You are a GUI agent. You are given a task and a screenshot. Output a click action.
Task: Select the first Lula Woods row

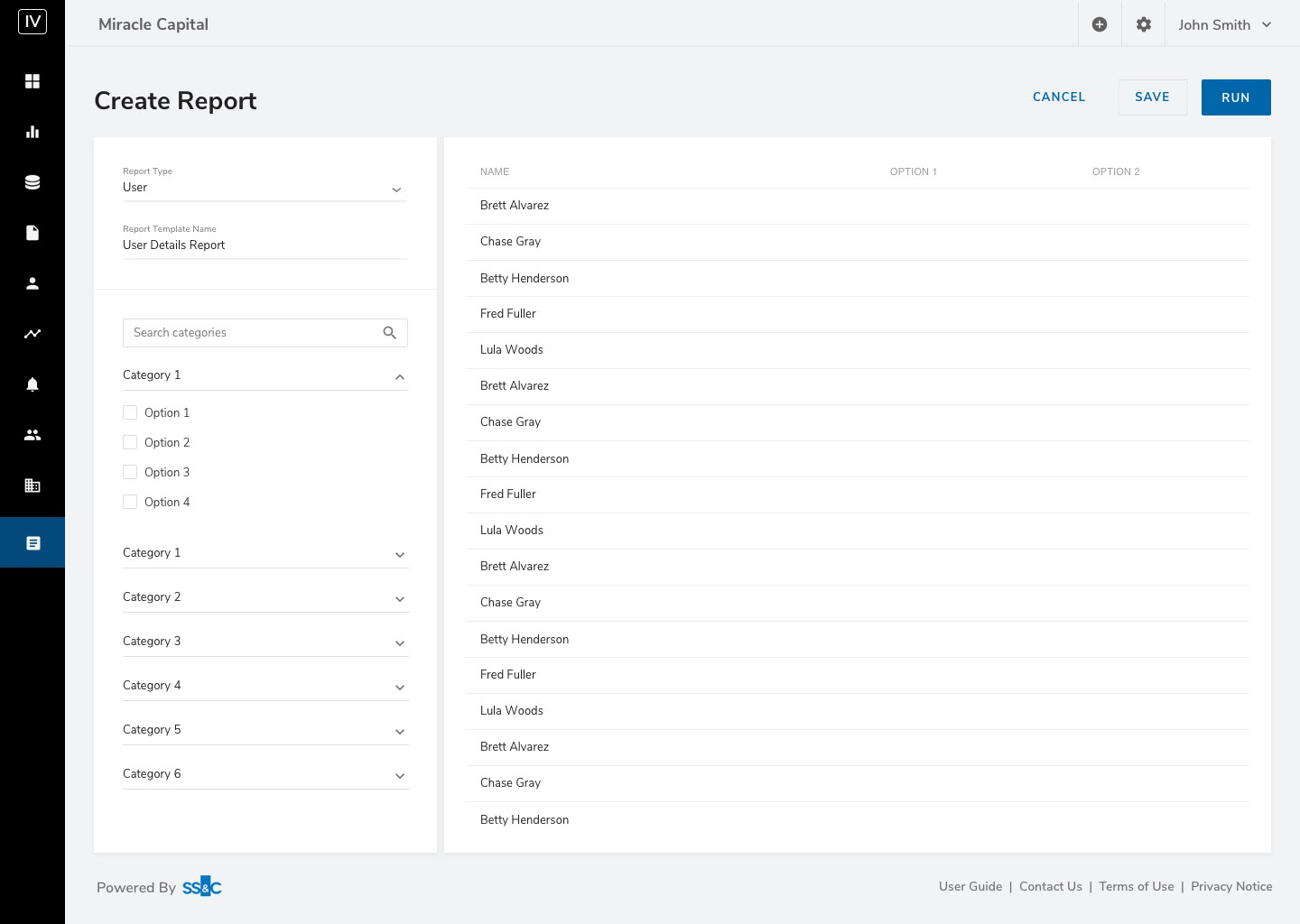click(x=858, y=350)
